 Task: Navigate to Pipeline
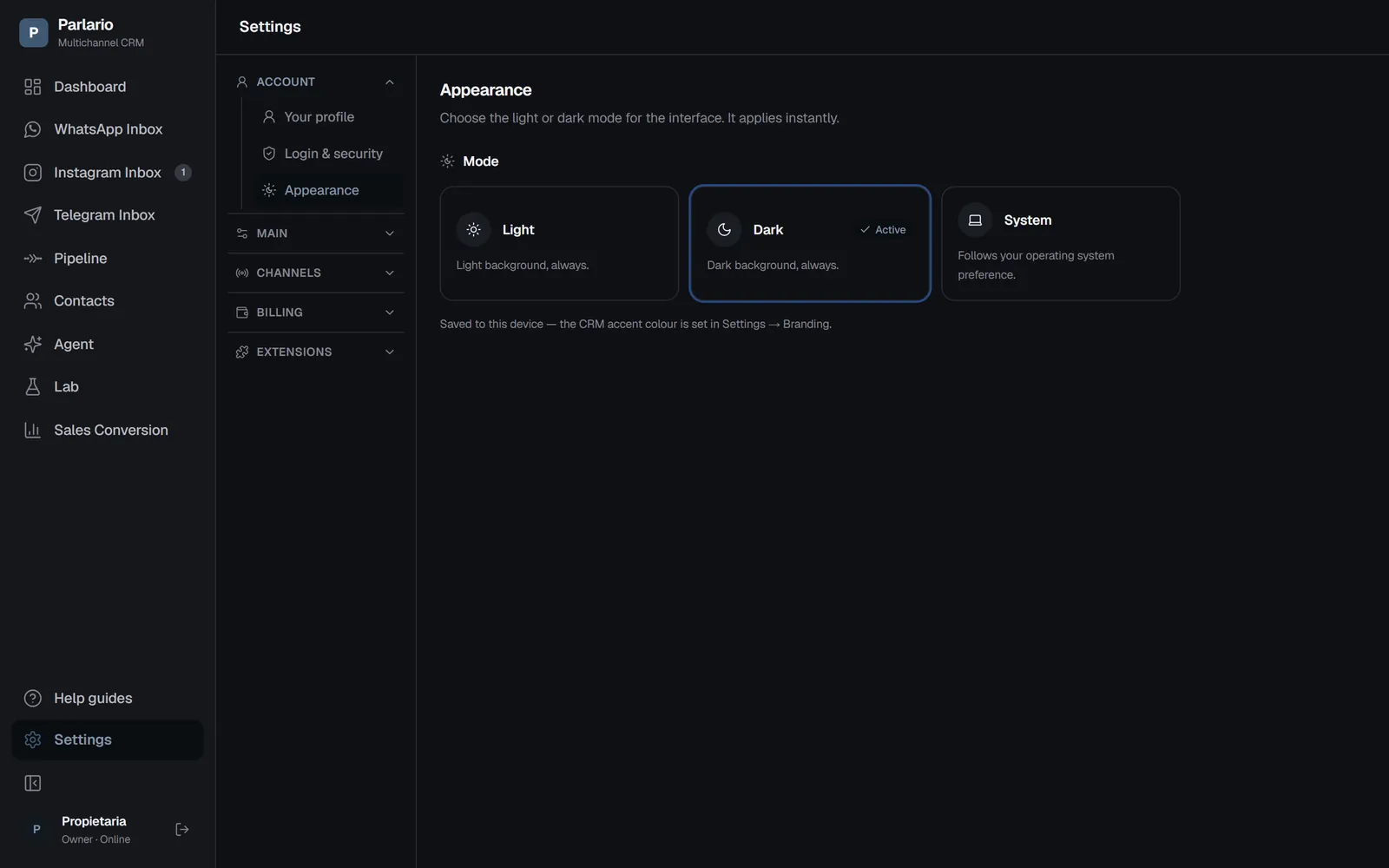click(108, 259)
